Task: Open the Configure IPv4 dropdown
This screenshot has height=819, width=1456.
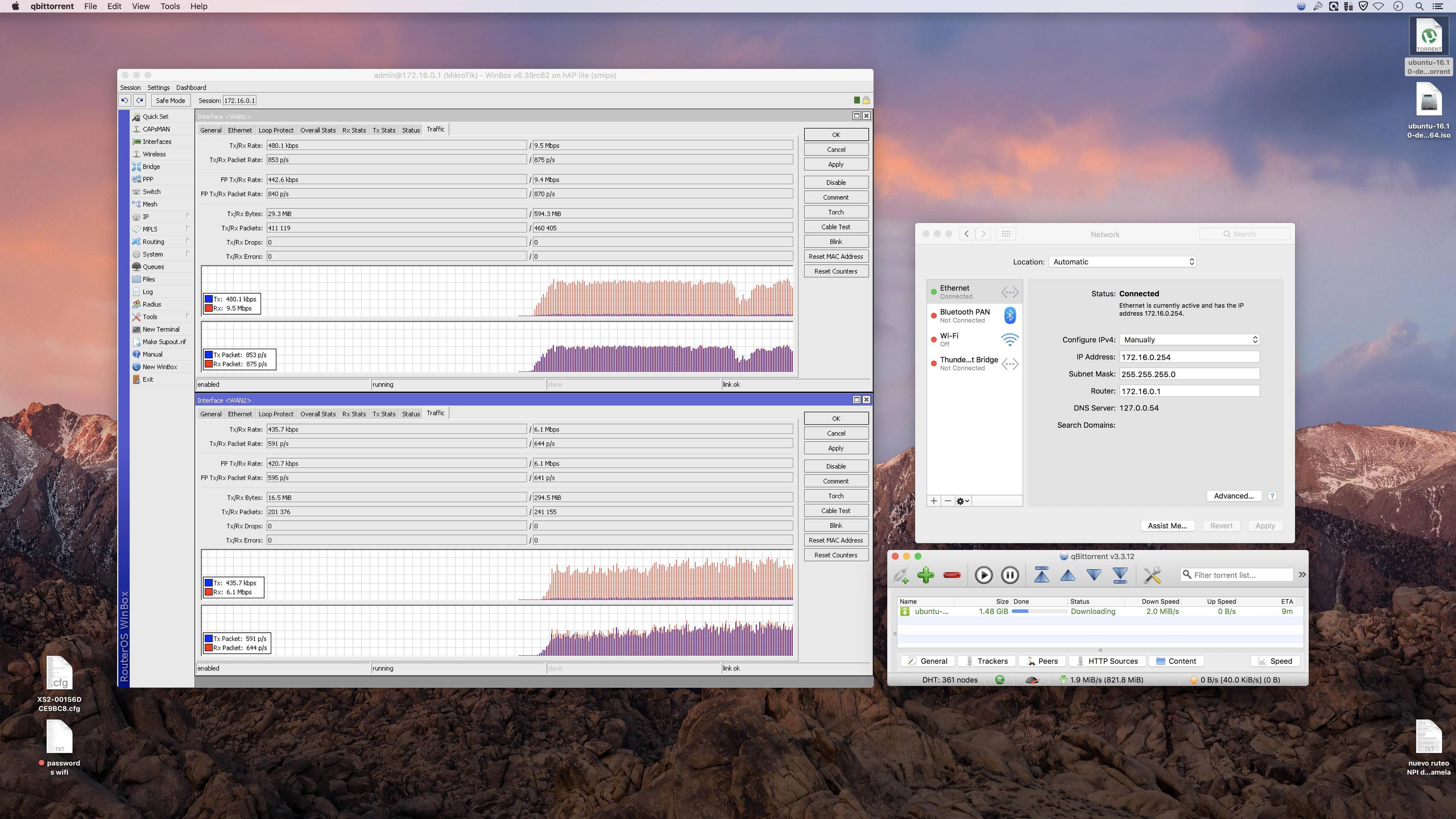Action: click(1189, 340)
